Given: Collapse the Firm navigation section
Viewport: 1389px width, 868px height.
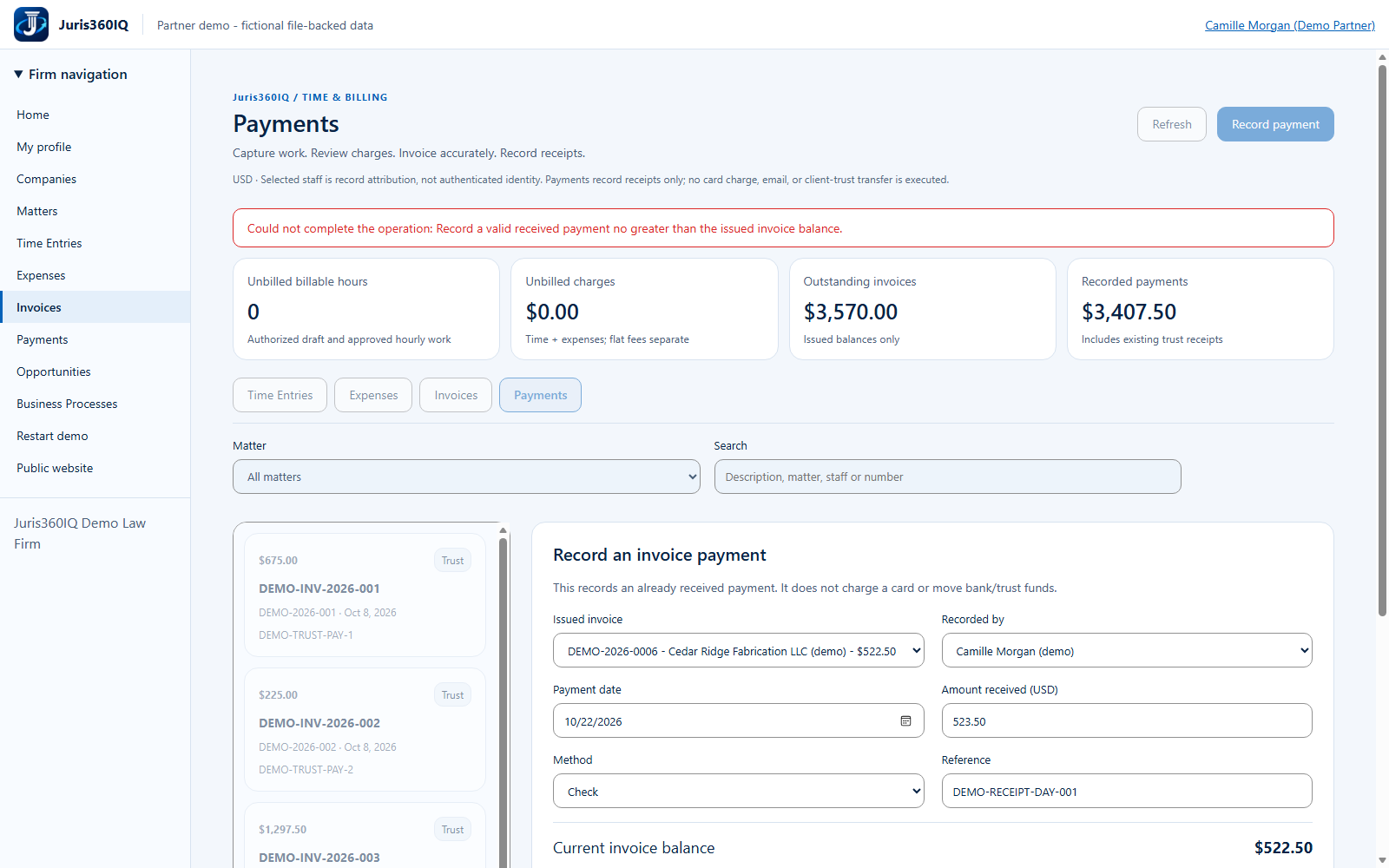Looking at the screenshot, I should click(71, 75).
